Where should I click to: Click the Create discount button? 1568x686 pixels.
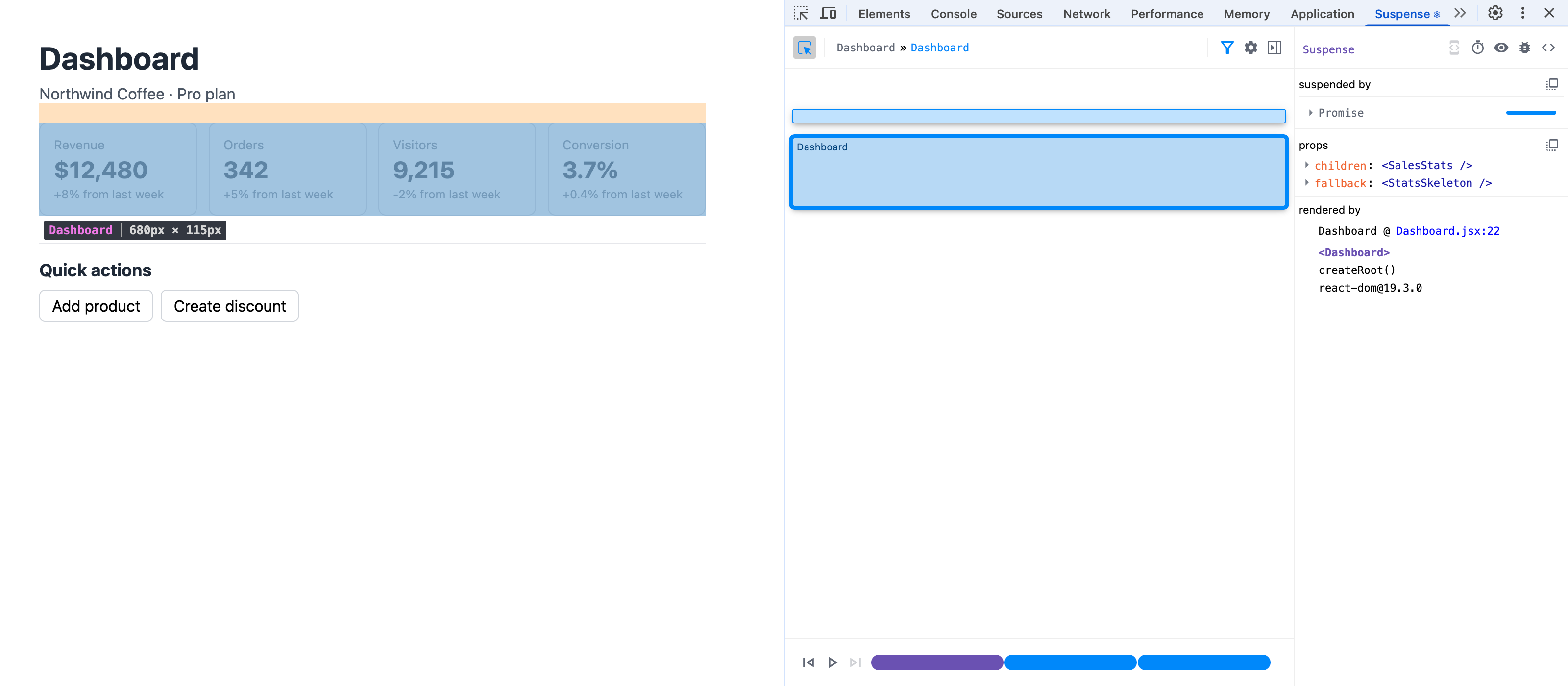[229, 306]
